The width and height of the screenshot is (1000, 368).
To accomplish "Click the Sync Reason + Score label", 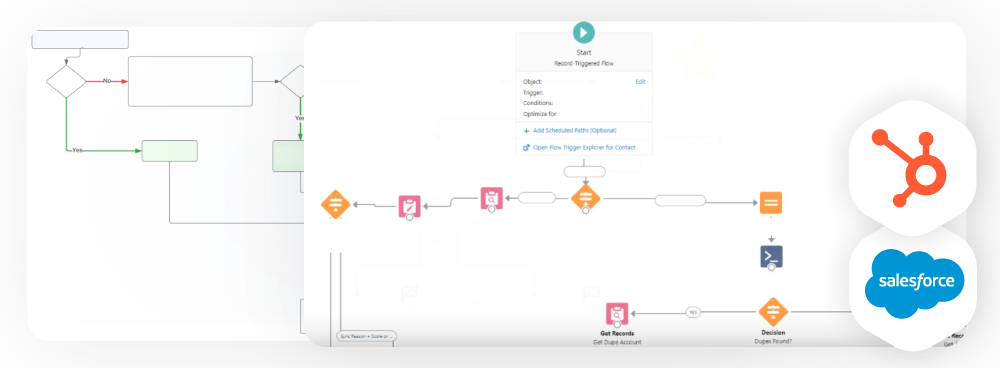I will [366, 335].
